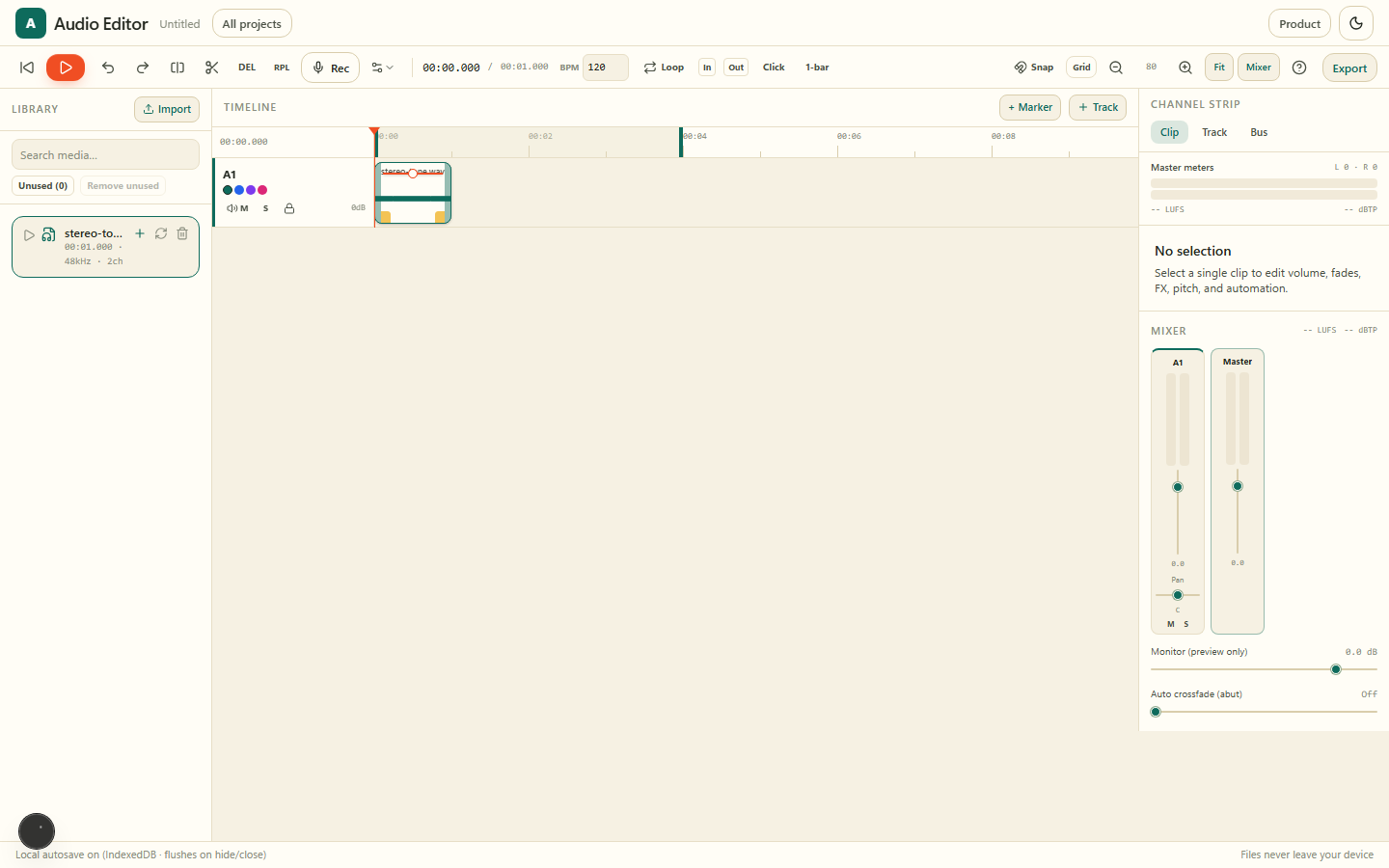Pick the pink color swatch for track A1
1389x868 pixels.
(x=262, y=190)
